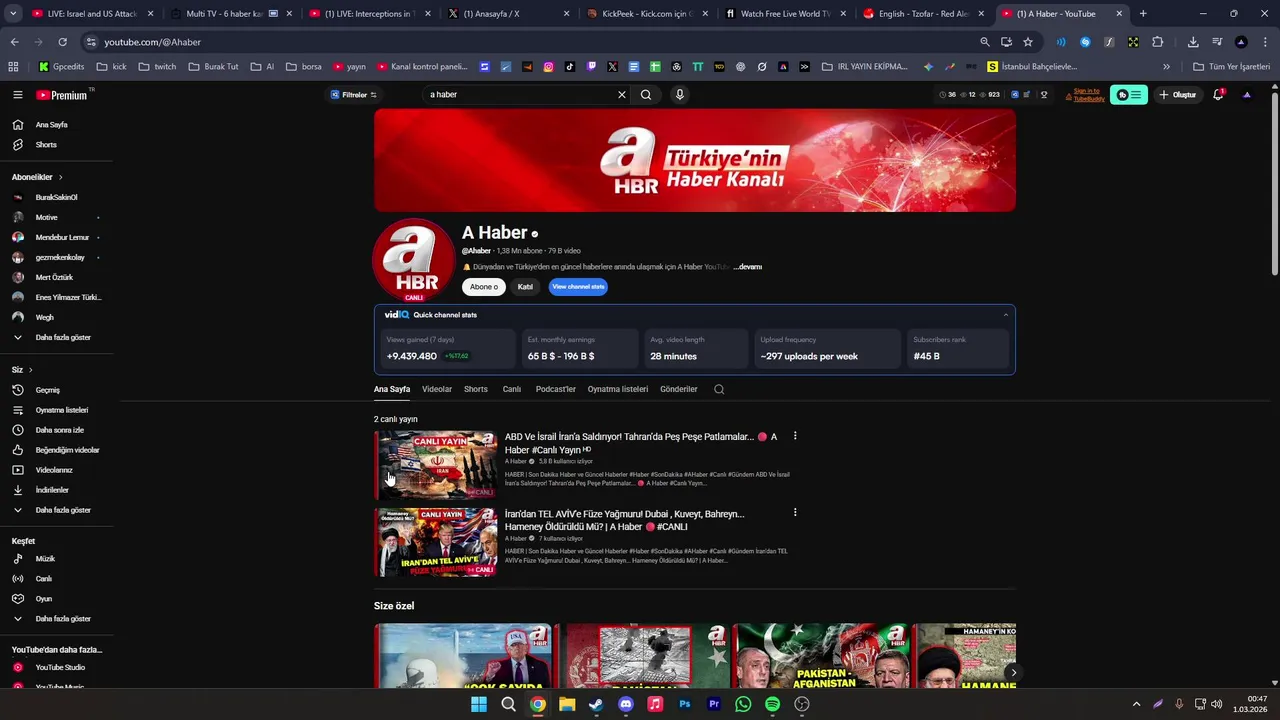Expand channel description with ...devamı
The image size is (1280, 720).
pos(747,267)
